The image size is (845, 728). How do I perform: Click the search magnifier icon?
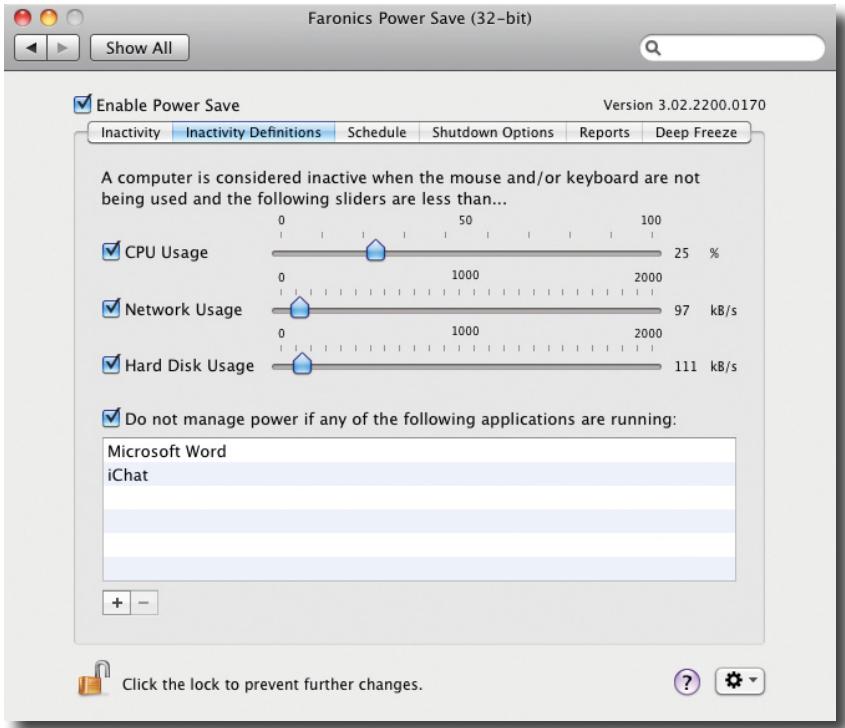pyautogui.click(x=659, y=46)
